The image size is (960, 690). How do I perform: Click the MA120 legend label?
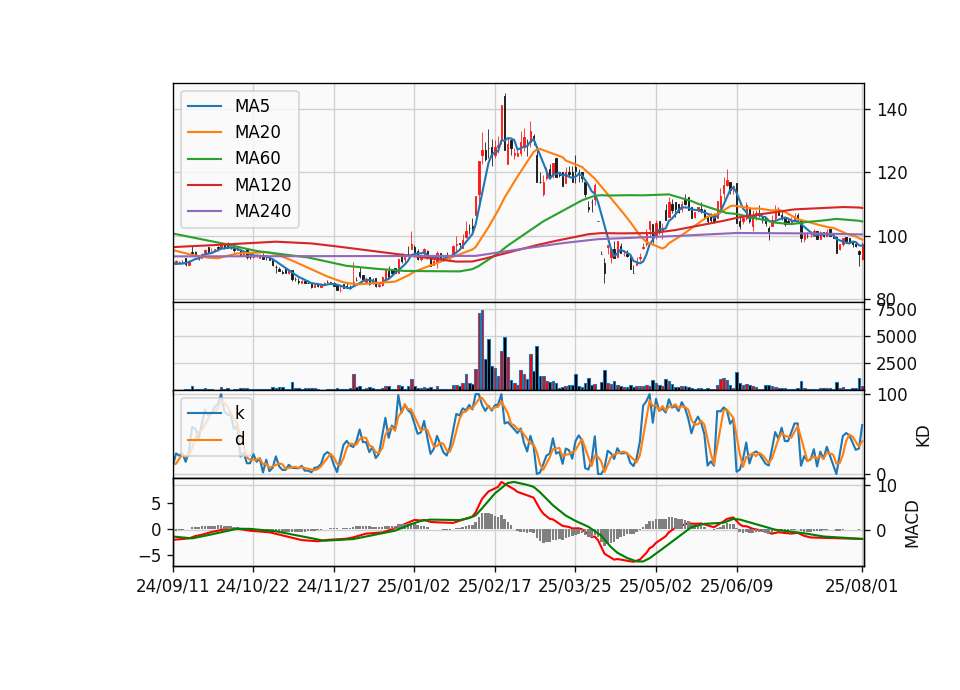[x=263, y=185]
